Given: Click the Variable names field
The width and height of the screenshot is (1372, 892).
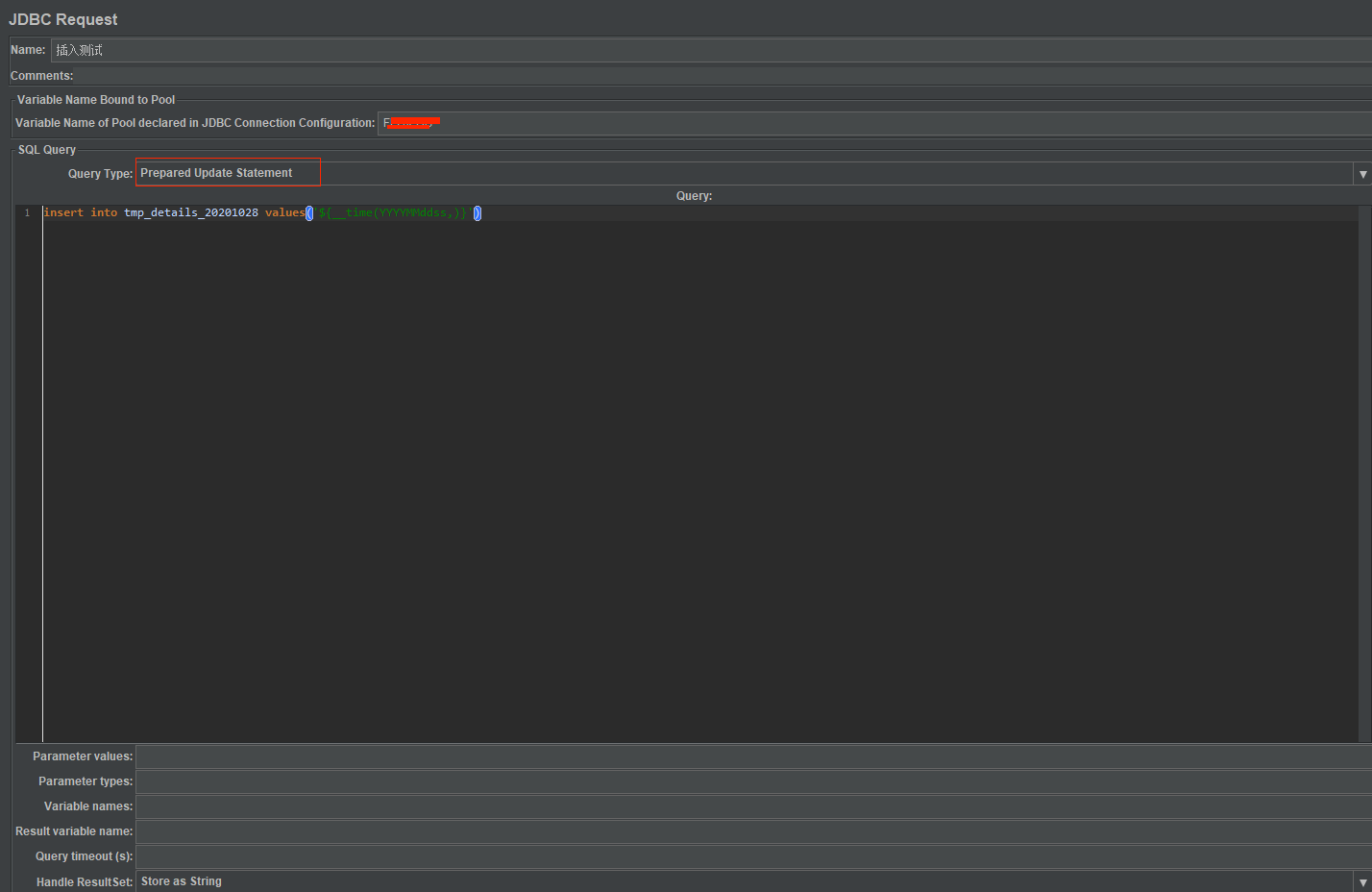Looking at the screenshot, I should pyautogui.click(x=753, y=806).
